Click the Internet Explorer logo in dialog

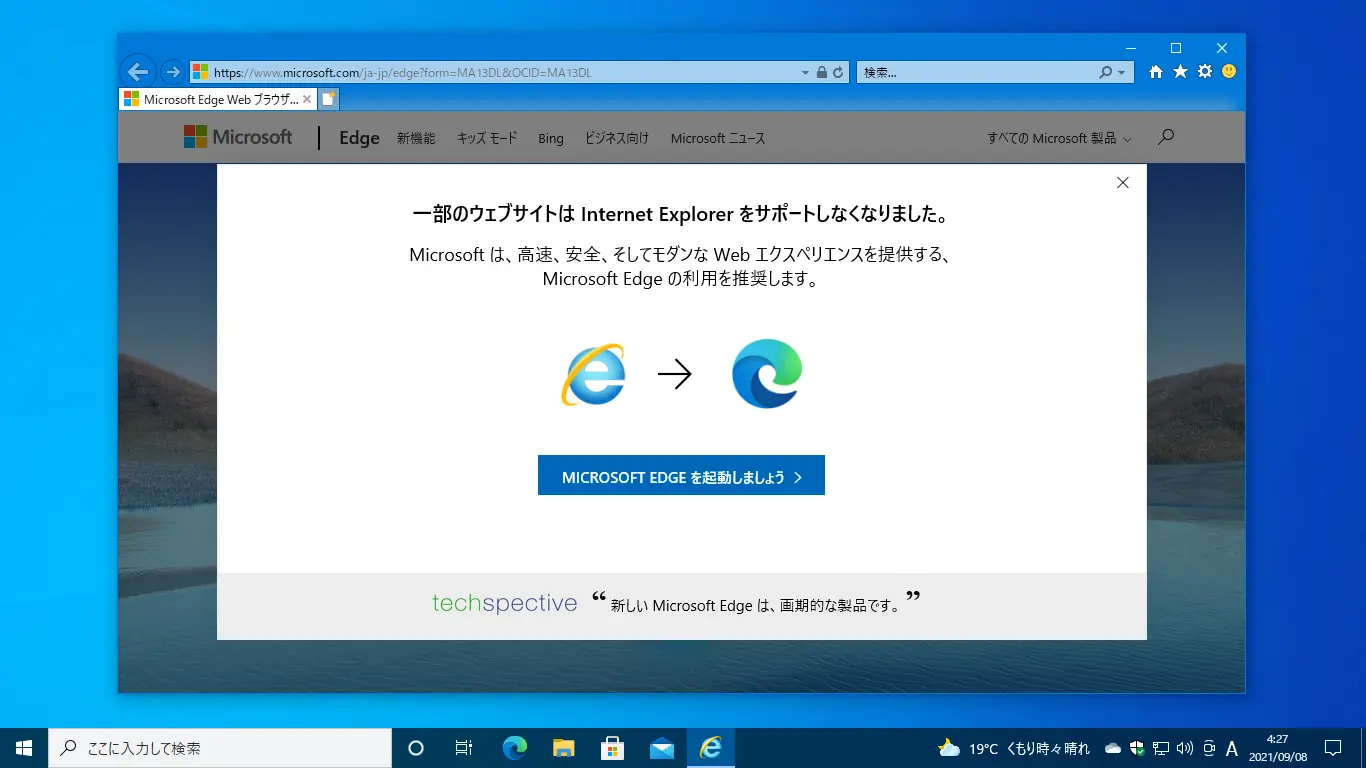pyautogui.click(x=593, y=374)
